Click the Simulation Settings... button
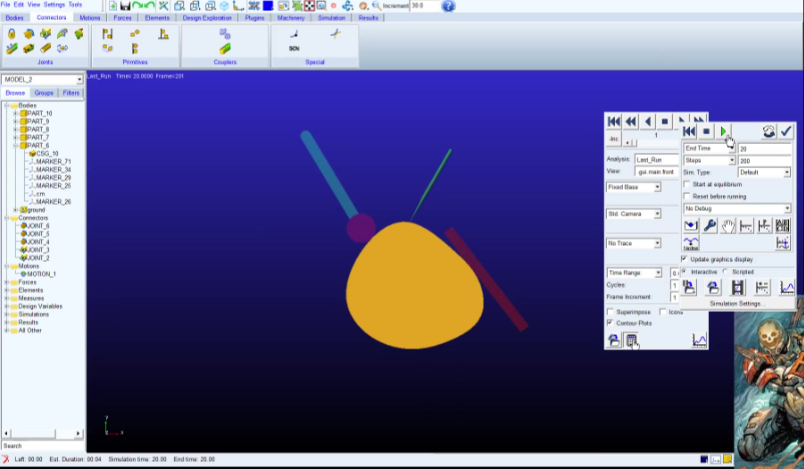Screen dimensions: 804x469 click(x=737, y=303)
